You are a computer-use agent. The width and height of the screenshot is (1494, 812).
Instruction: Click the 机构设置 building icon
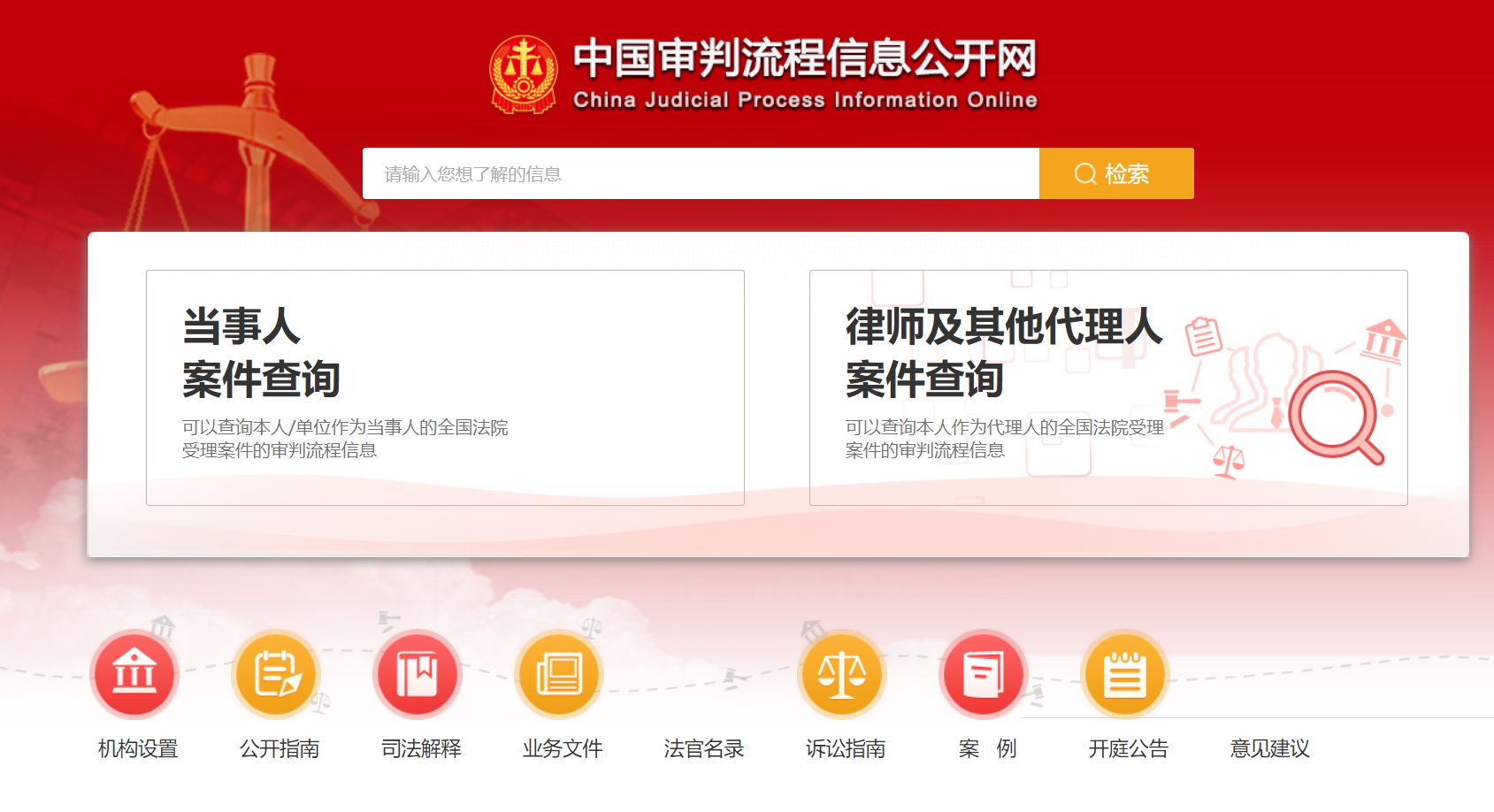[x=134, y=674]
